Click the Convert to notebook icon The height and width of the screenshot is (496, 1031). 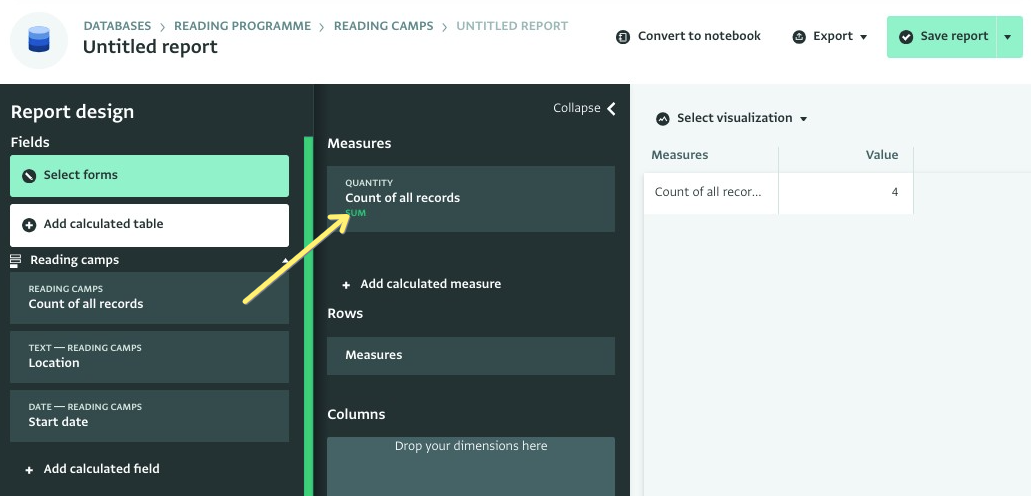point(623,37)
